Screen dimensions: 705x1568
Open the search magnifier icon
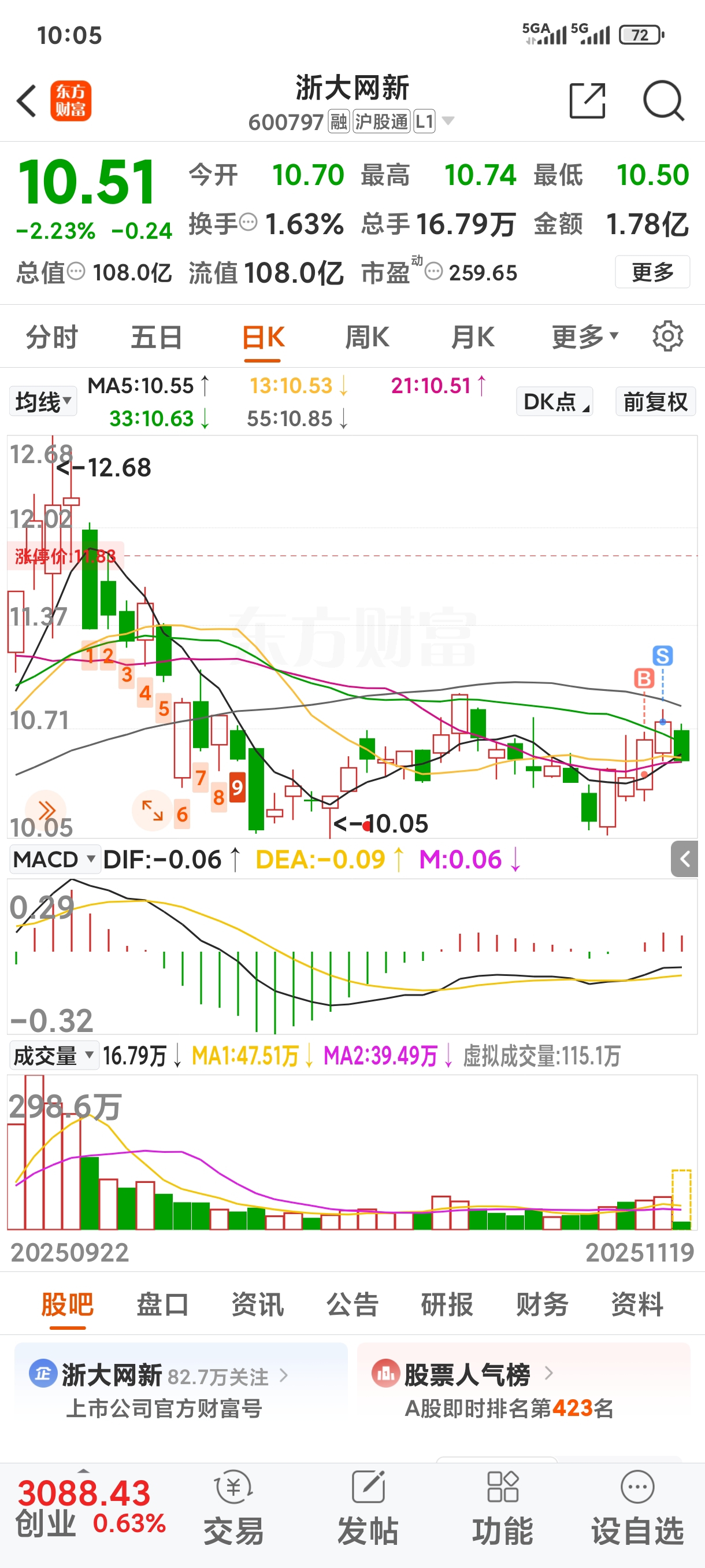point(663,101)
